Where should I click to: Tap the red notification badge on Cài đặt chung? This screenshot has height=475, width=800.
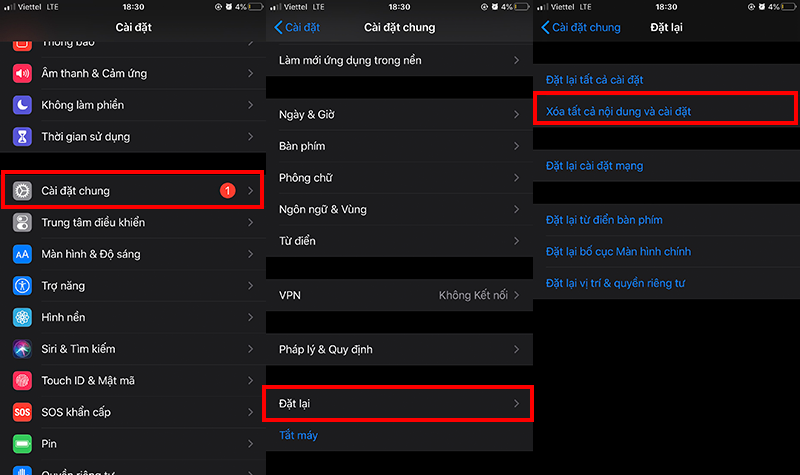(x=228, y=191)
